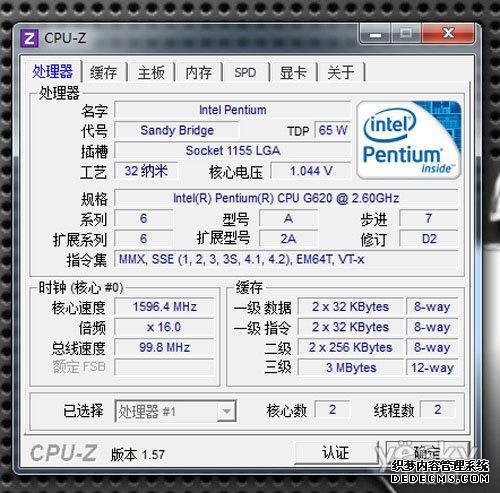Open the 处理器 #1 selection dropdown arrow
Viewport: 500px width, 493px height.
226,411
